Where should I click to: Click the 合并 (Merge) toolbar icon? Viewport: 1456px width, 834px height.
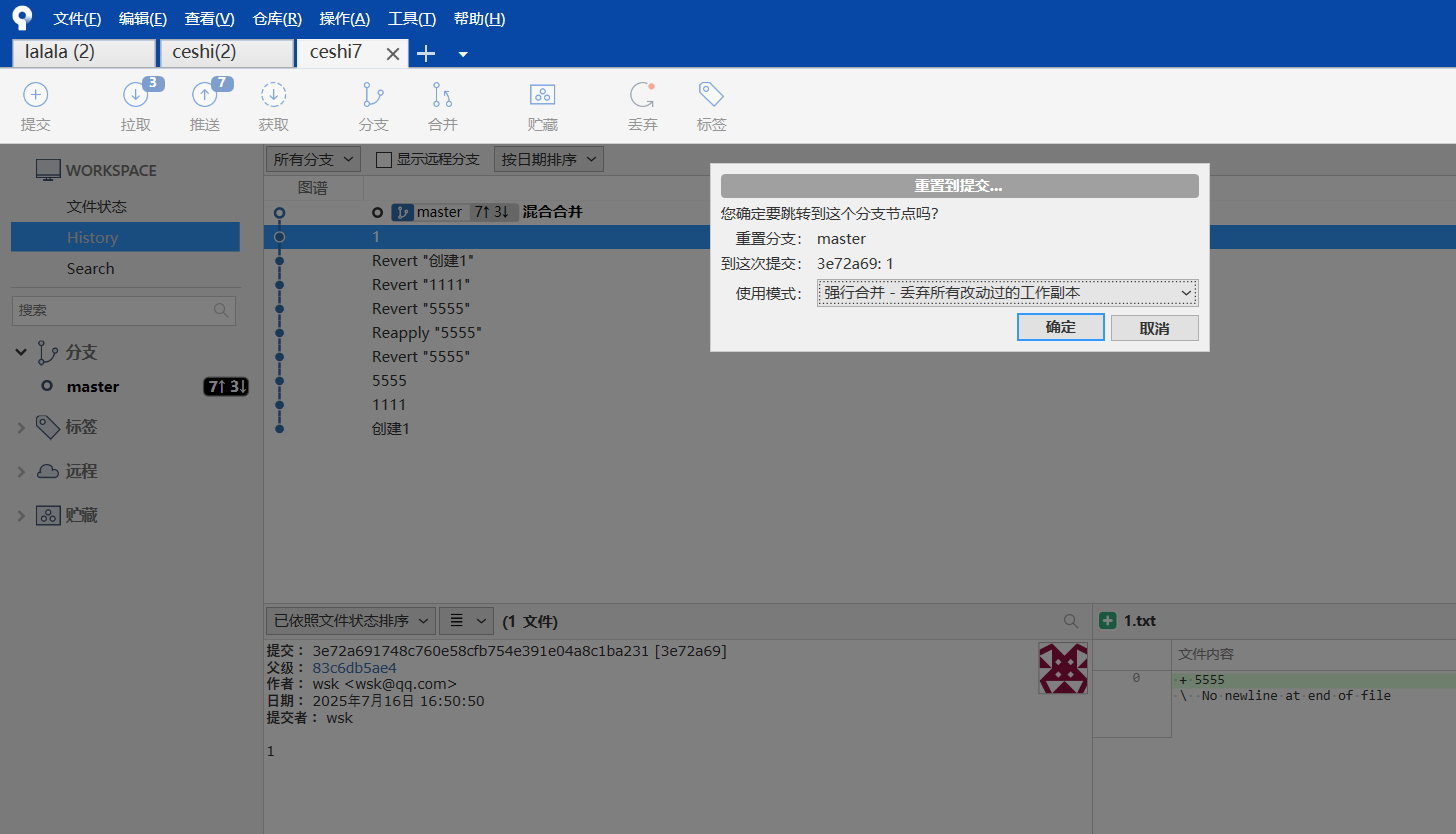(442, 95)
